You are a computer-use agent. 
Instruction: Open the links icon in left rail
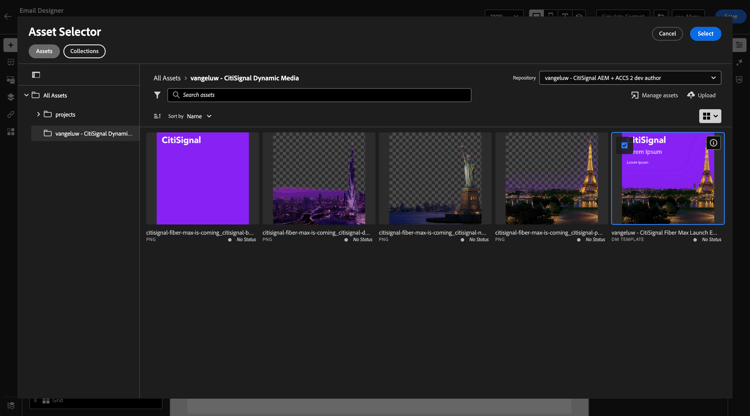point(11,114)
